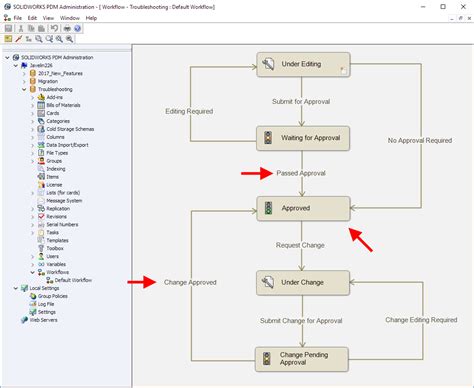The height and width of the screenshot is (388, 474).
Task: Collapse the Troubleshooting vault node
Action: (24, 89)
